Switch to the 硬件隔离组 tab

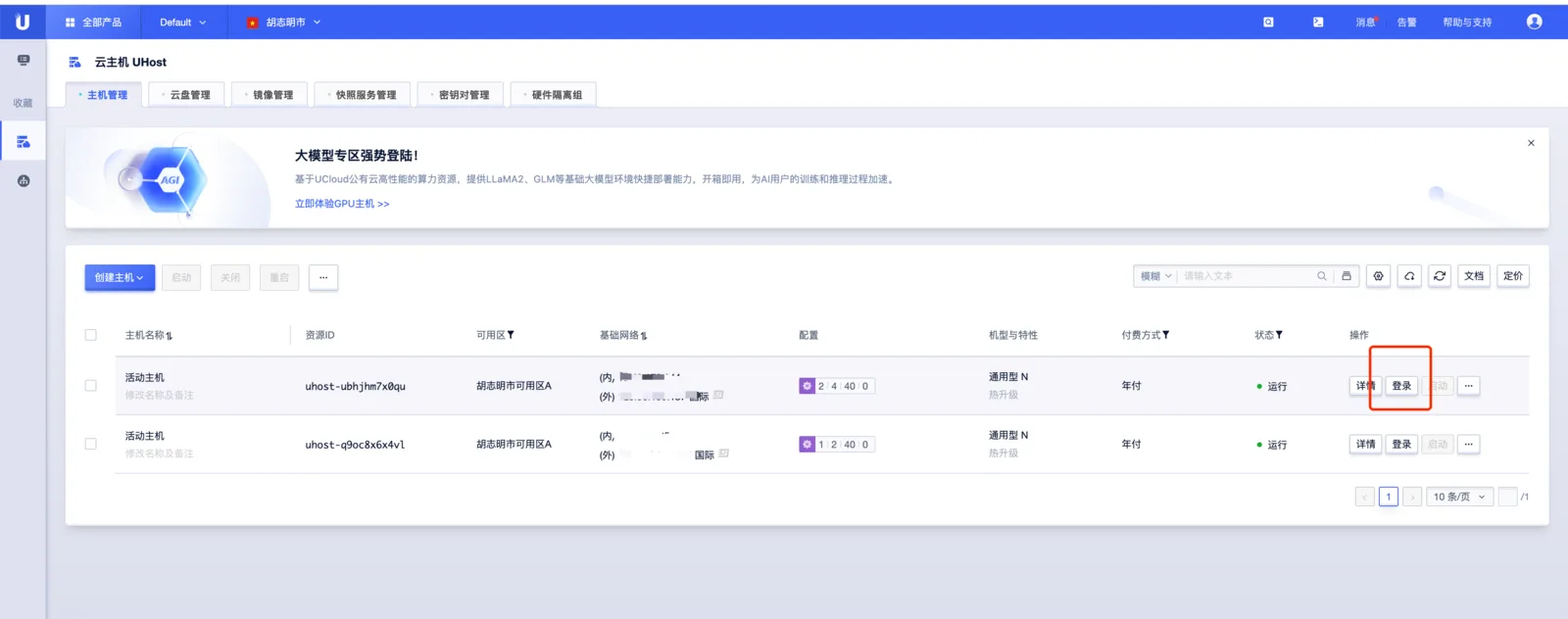[553, 95]
